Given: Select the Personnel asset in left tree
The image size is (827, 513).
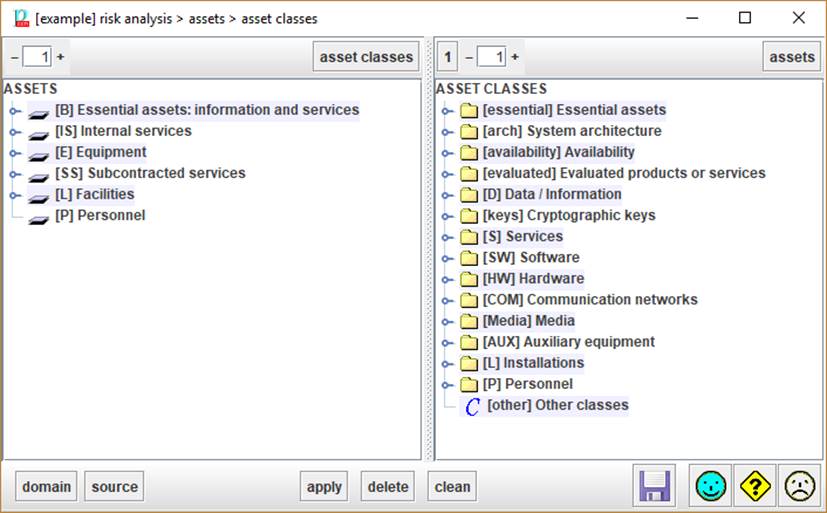Looking at the screenshot, I should (99, 216).
